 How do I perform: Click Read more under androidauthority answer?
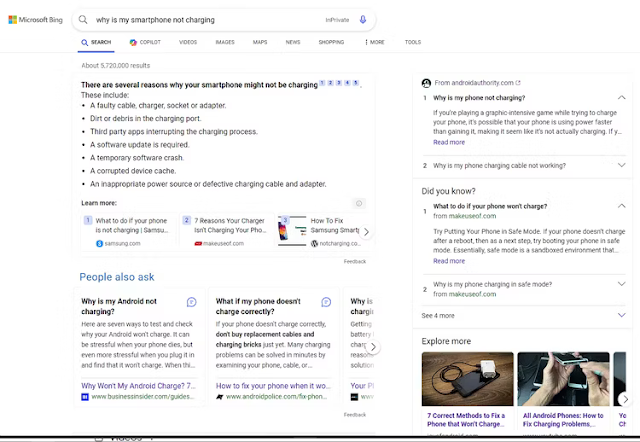pyautogui.click(x=449, y=142)
